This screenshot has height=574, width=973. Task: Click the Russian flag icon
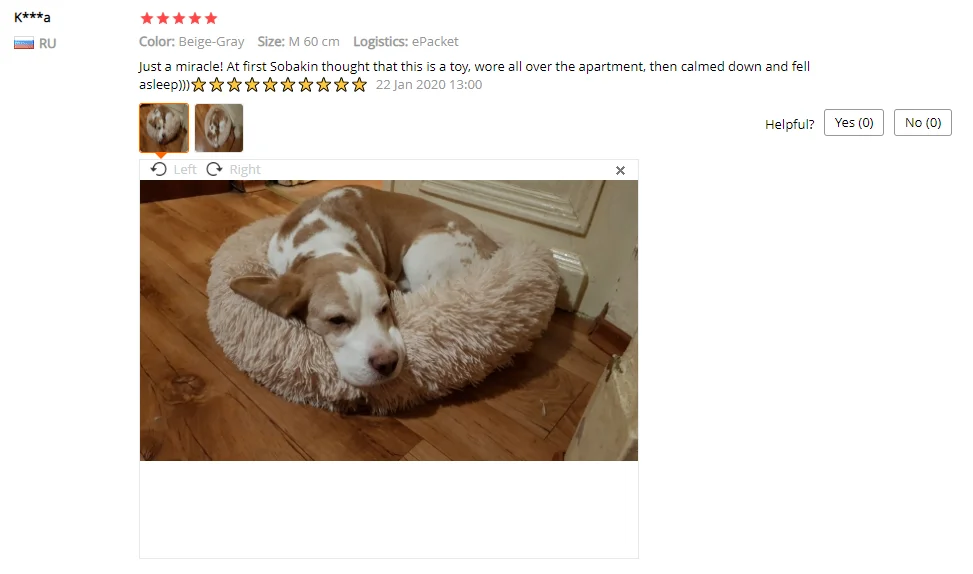tap(24, 43)
